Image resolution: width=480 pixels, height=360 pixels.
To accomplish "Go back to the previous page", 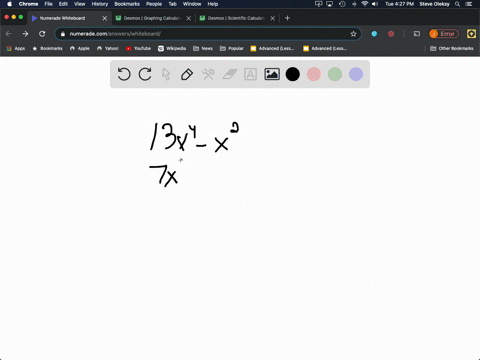I will 9,34.
